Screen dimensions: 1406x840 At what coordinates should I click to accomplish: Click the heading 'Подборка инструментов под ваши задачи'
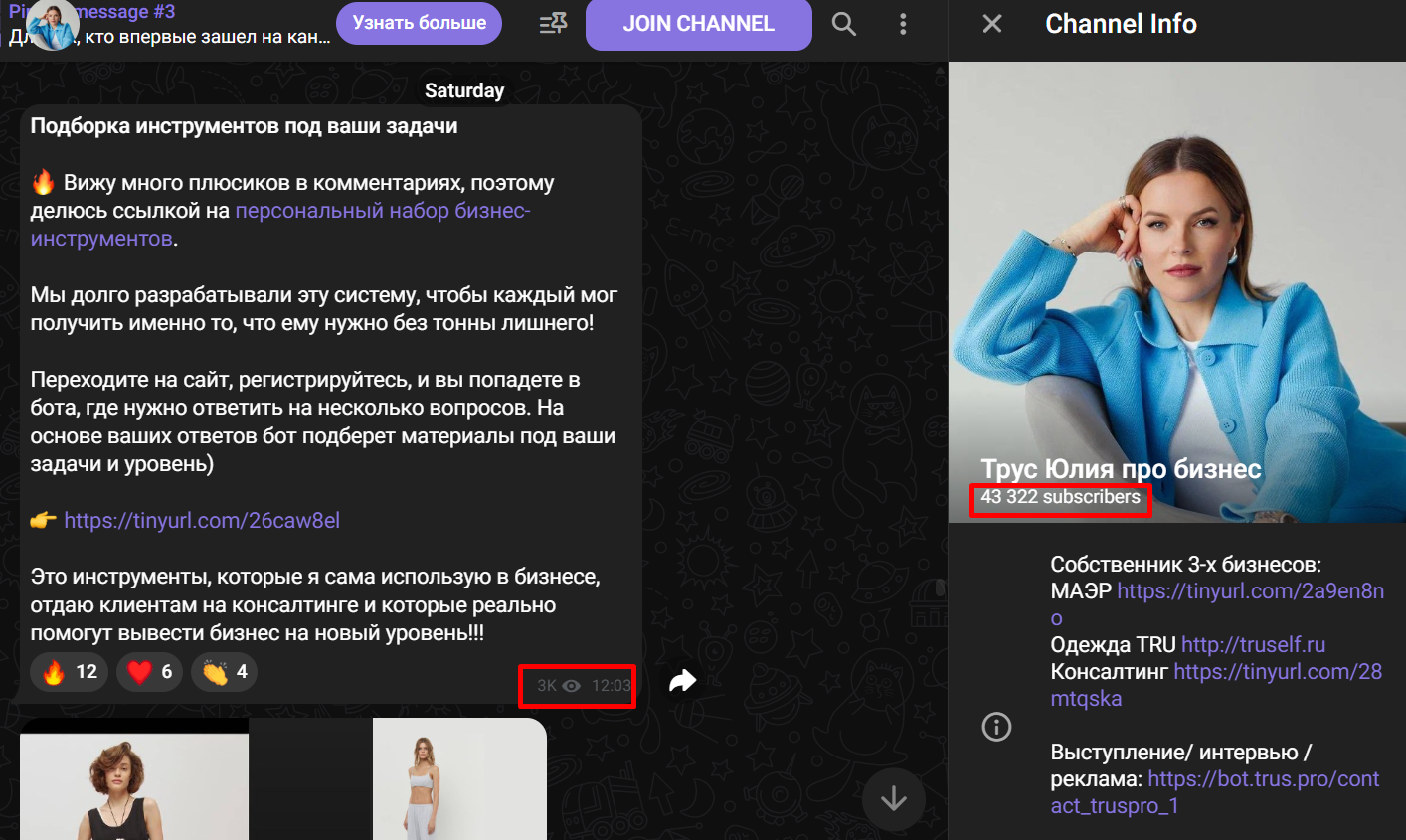pos(244,126)
